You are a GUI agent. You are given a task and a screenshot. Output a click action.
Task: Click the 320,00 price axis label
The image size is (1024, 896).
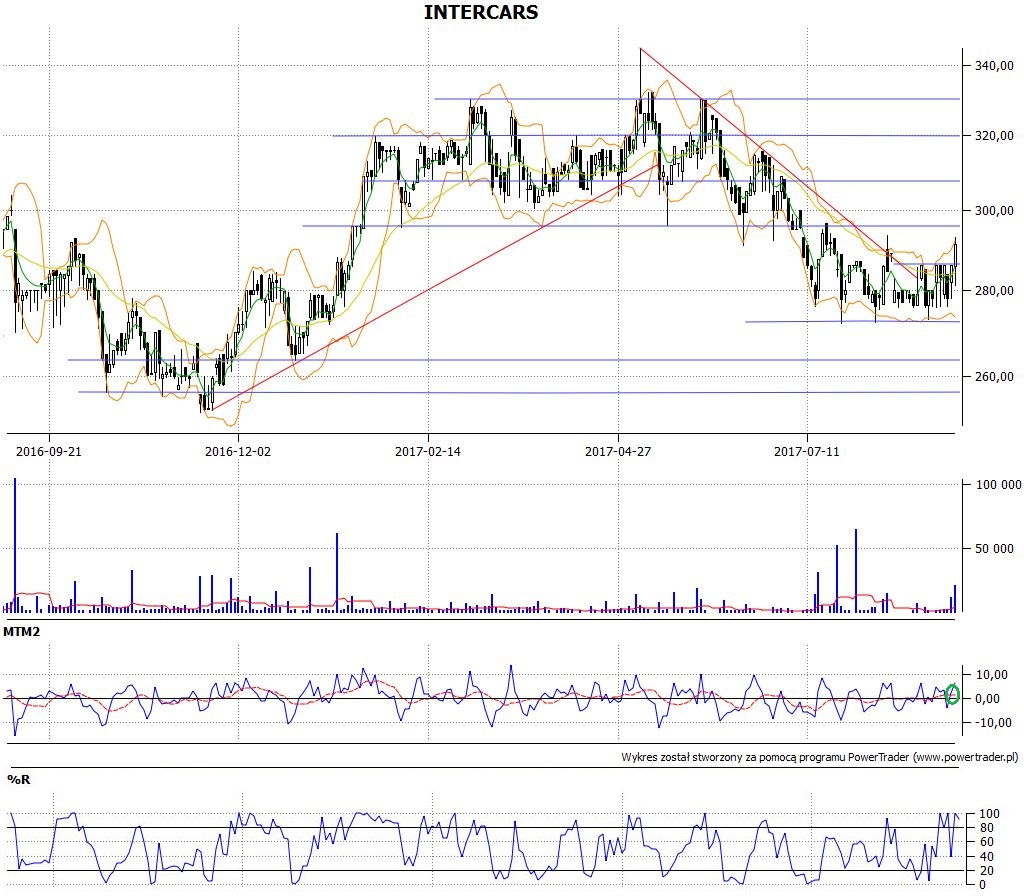pos(994,136)
